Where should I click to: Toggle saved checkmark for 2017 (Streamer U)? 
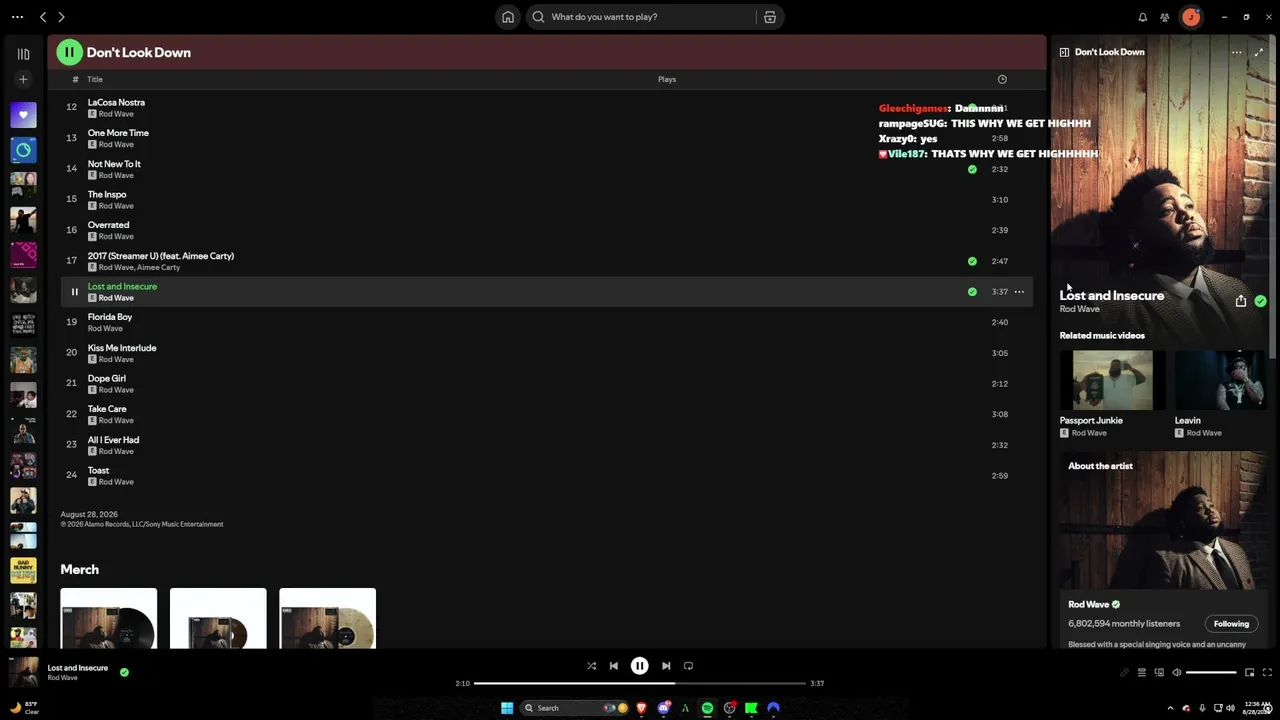point(972,261)
